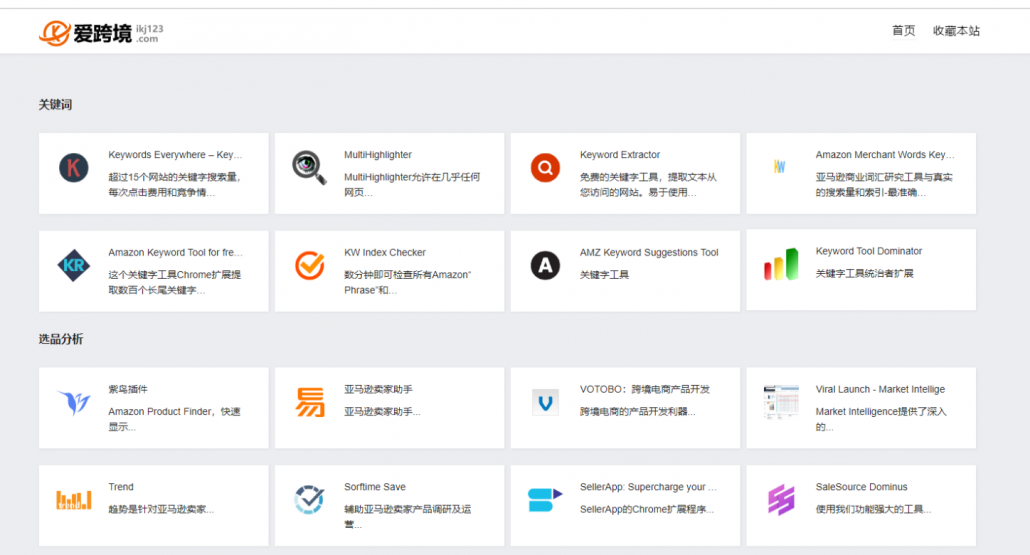Click the 关键词 section heading
1030x555 pixels.
click(x=55, y=105)
